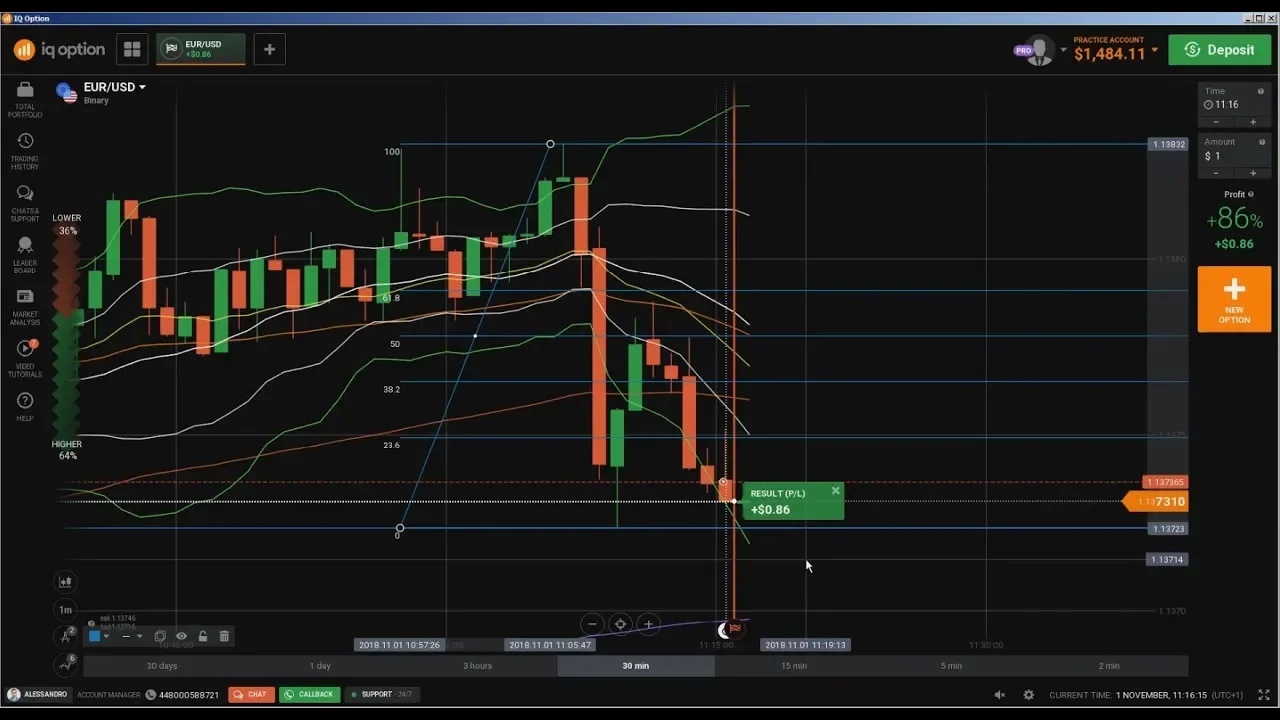1280x720 pixels.
Task: Open the chart type candlestick button
Action: 65,581
